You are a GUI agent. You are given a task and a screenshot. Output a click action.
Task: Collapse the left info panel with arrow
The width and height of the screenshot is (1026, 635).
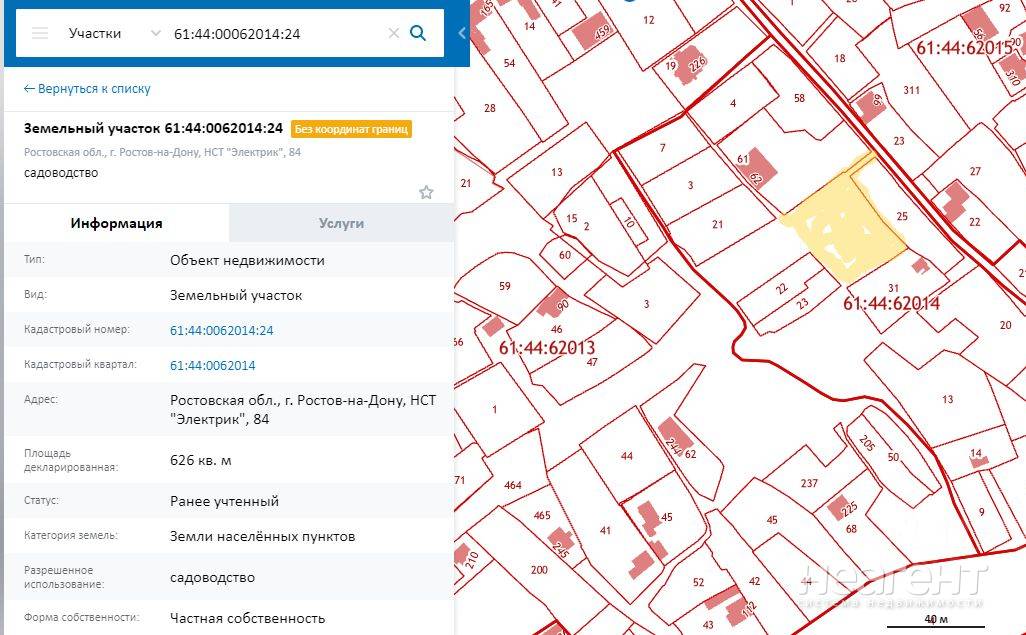pos(461,33)
